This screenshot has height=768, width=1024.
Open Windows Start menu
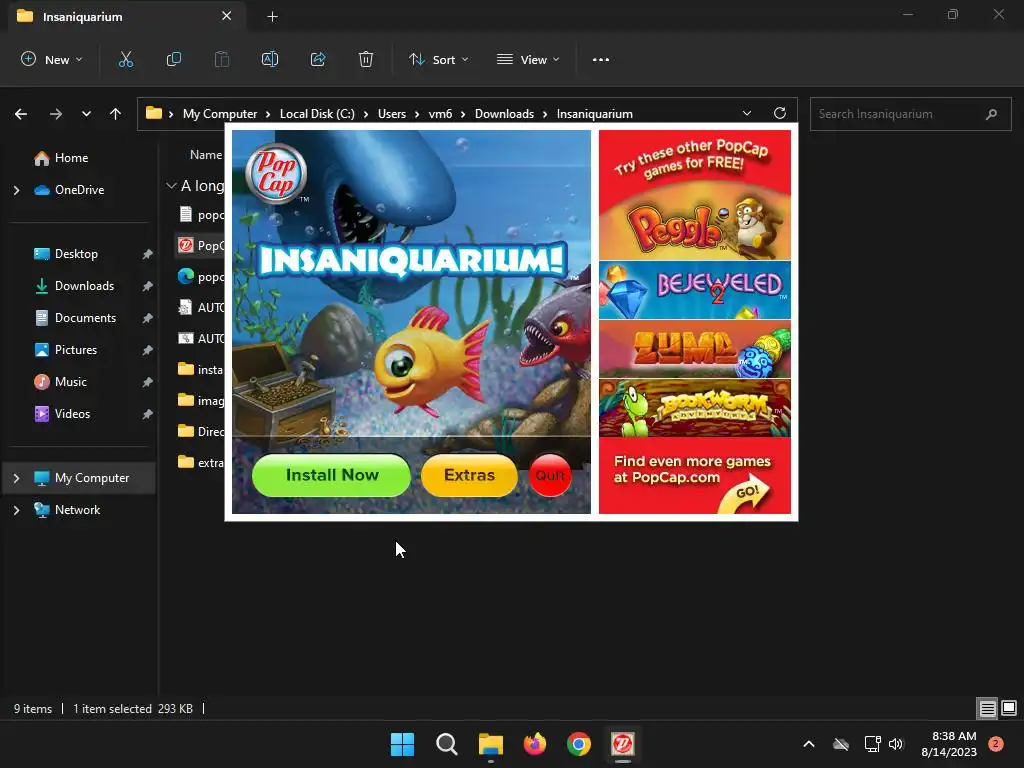point(402,744)
